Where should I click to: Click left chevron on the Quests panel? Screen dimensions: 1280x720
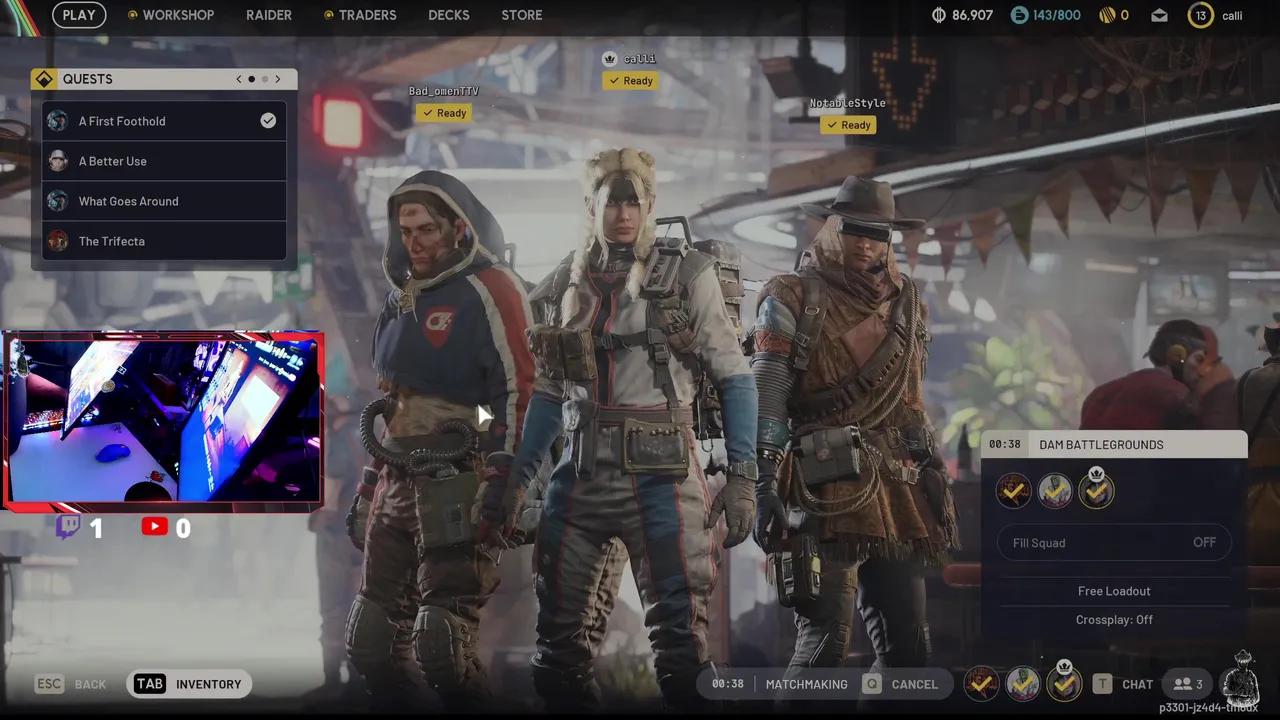click(x=238, y=78)
